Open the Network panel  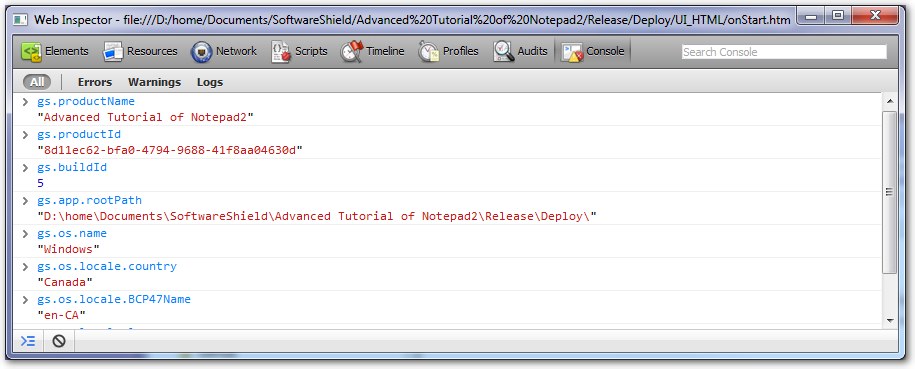[223, 51]
